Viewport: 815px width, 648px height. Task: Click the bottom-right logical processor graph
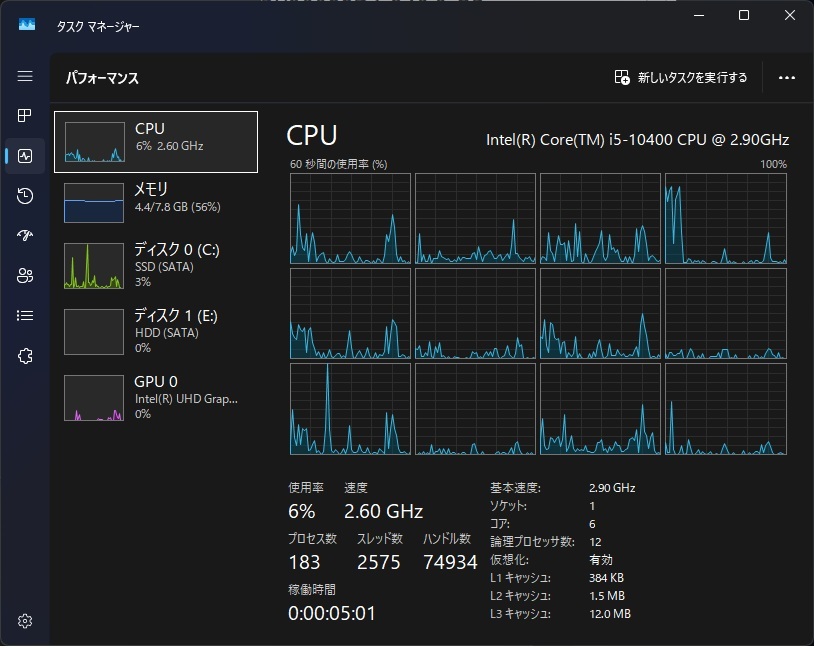point(725,408)
